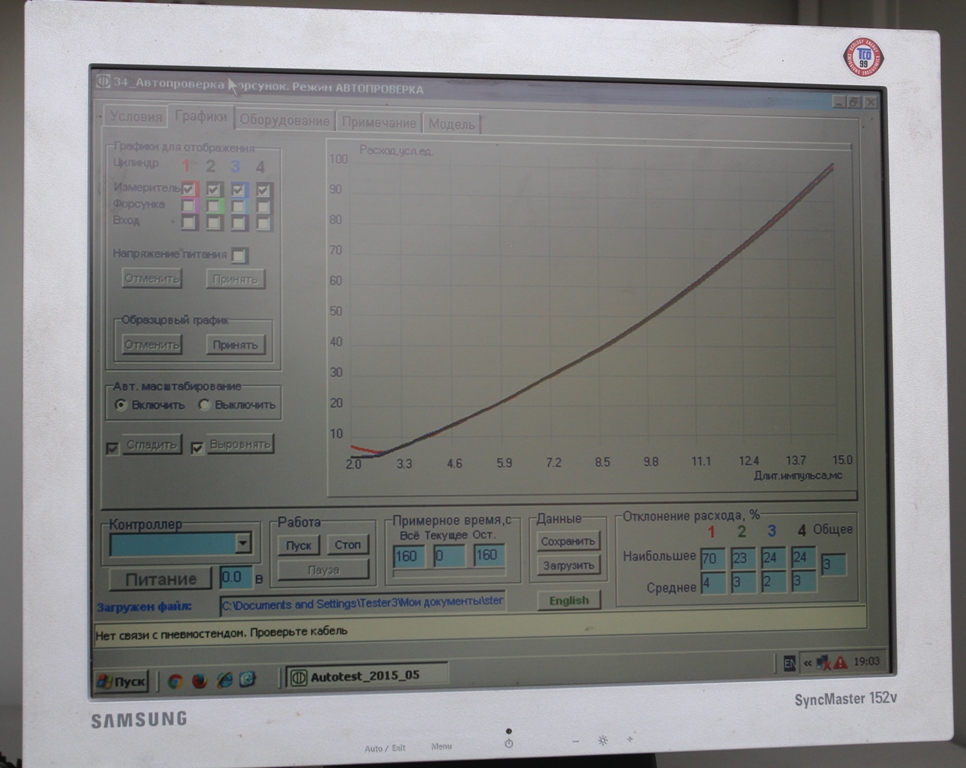Image resolution: width=966 pixels, height=768 pixels.
Task: Open Firefox from the quick launch bar
Action: [x=199, y=681]
